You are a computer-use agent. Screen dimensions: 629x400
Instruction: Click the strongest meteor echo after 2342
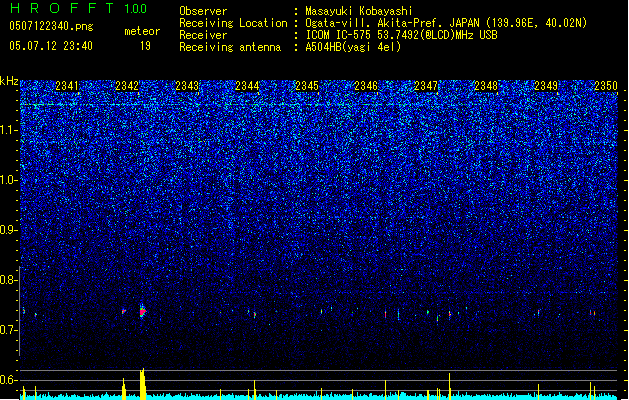142,311
